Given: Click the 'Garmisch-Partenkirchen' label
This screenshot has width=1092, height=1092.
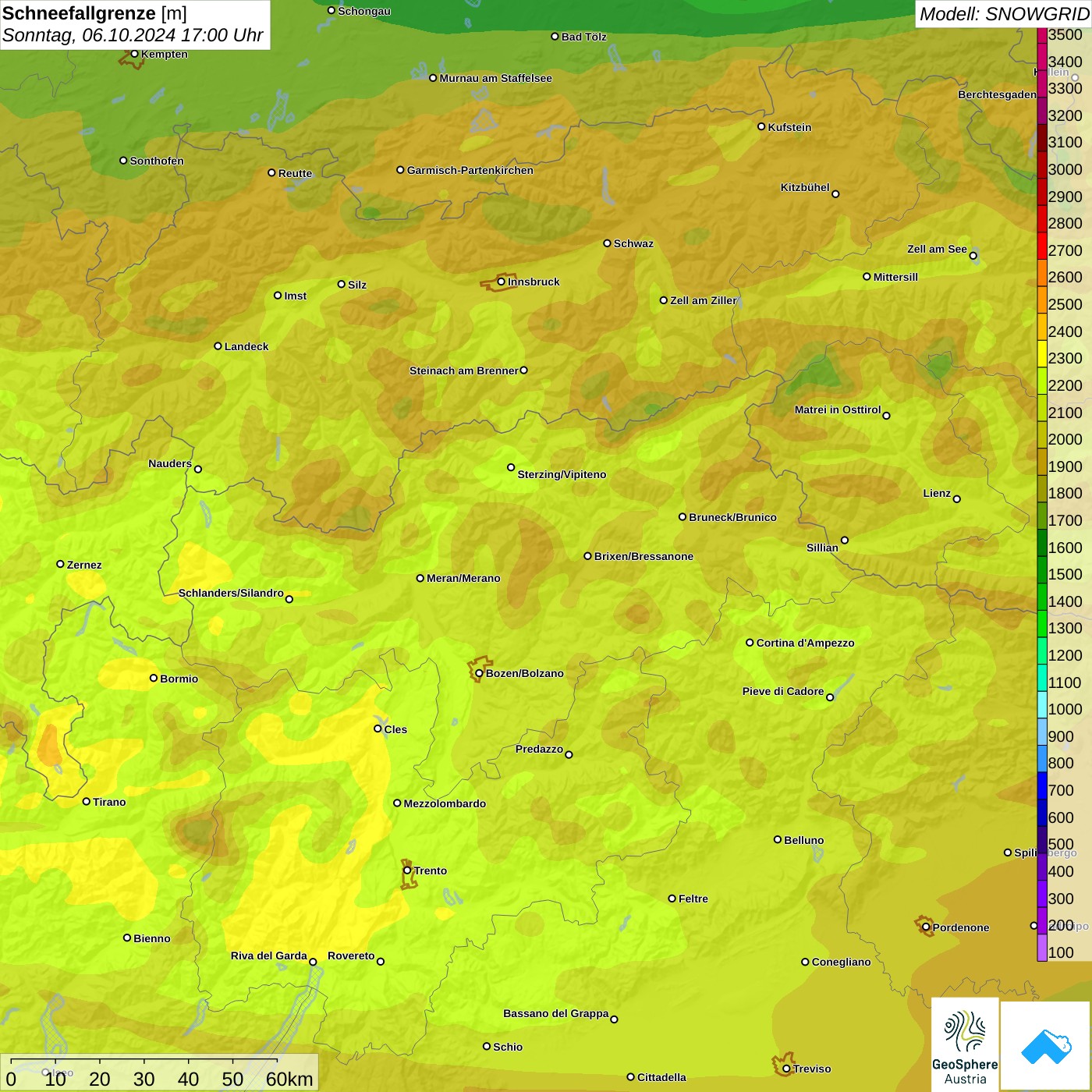Looking at the screenshot, I should click(470, 170).
